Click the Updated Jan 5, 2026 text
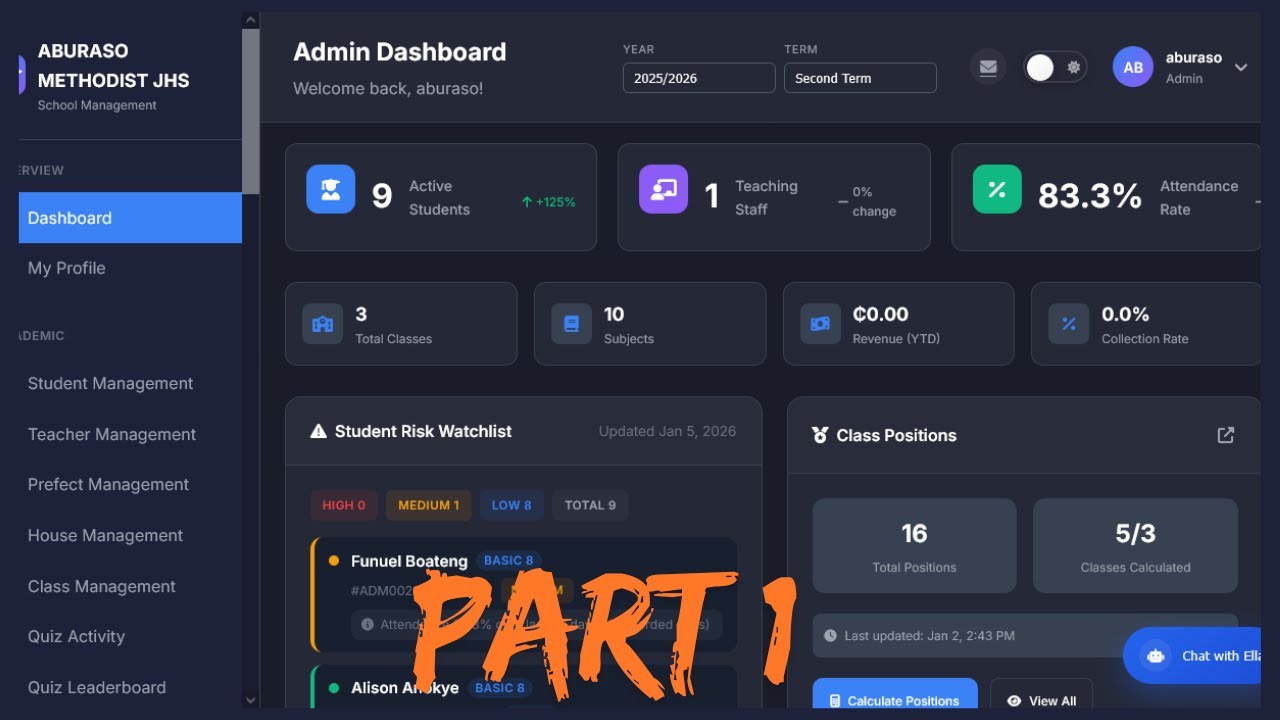Viewport: 1280px width, 720px height. (x=667, y=431)
